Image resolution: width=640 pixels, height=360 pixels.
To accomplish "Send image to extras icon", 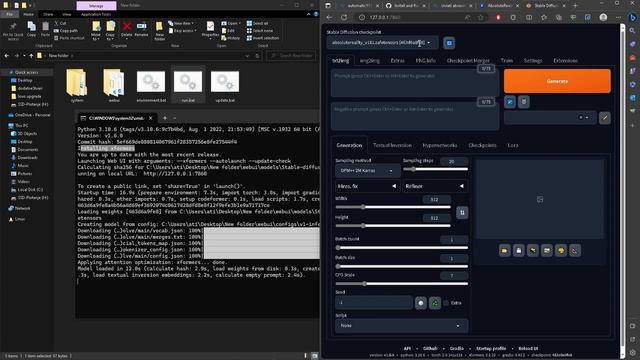I will (x=575, y=250).
